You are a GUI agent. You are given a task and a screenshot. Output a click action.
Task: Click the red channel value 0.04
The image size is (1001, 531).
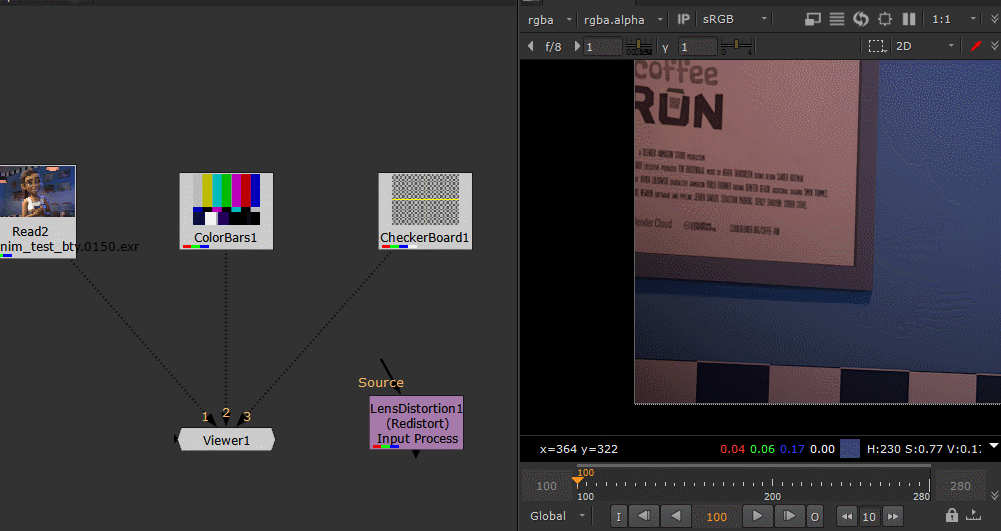(x=732, y=449)
